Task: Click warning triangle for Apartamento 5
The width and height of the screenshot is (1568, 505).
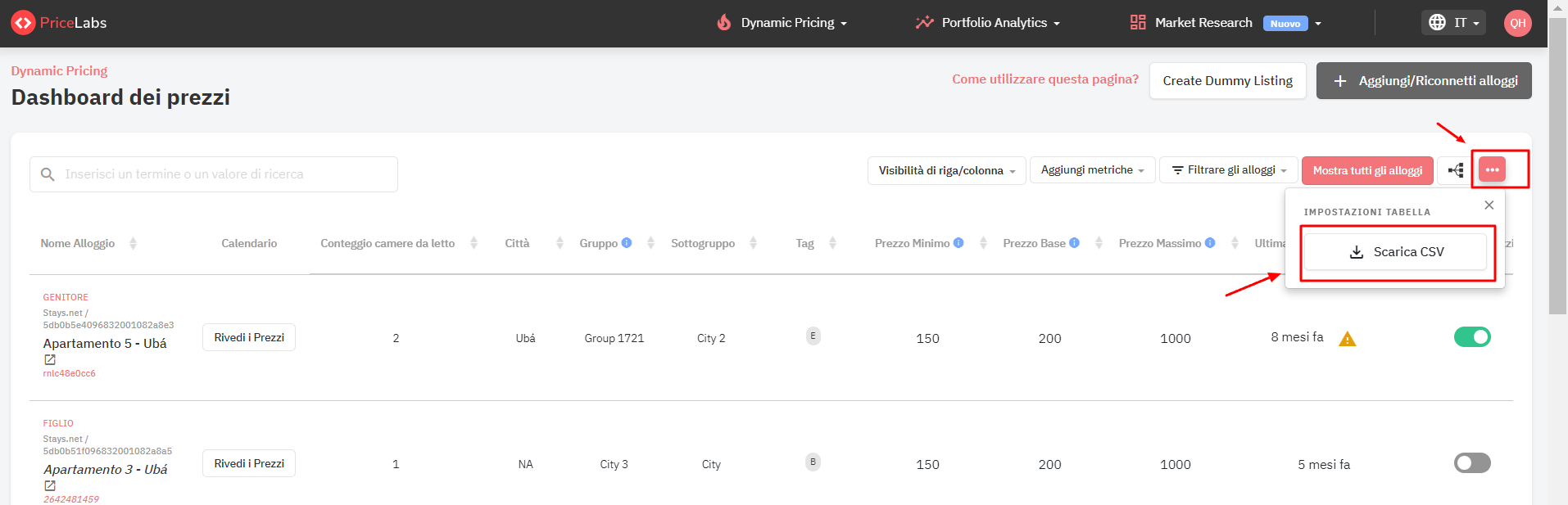Action: point(1347,339)
